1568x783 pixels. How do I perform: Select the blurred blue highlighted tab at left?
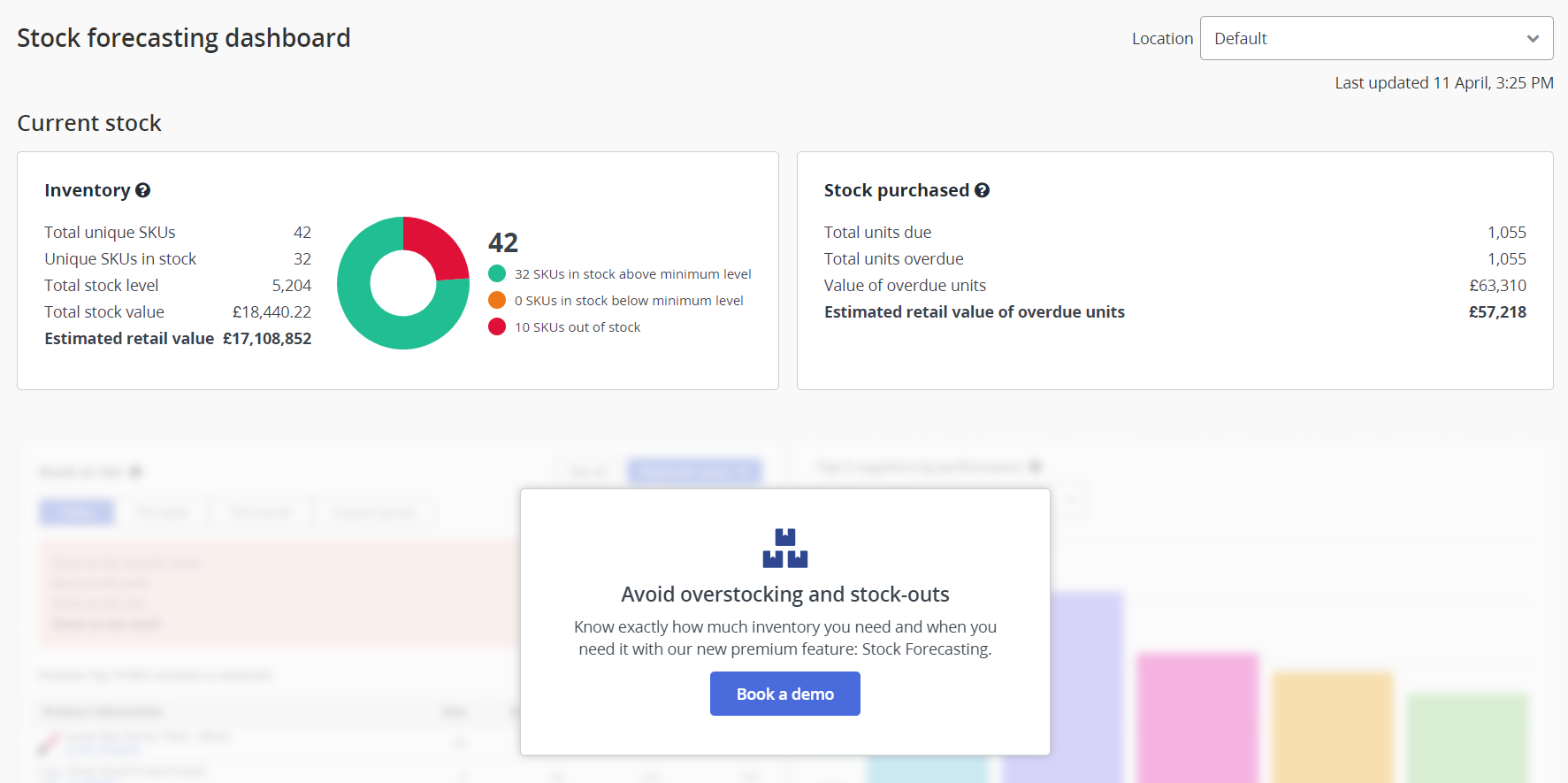tap(77, 511)
